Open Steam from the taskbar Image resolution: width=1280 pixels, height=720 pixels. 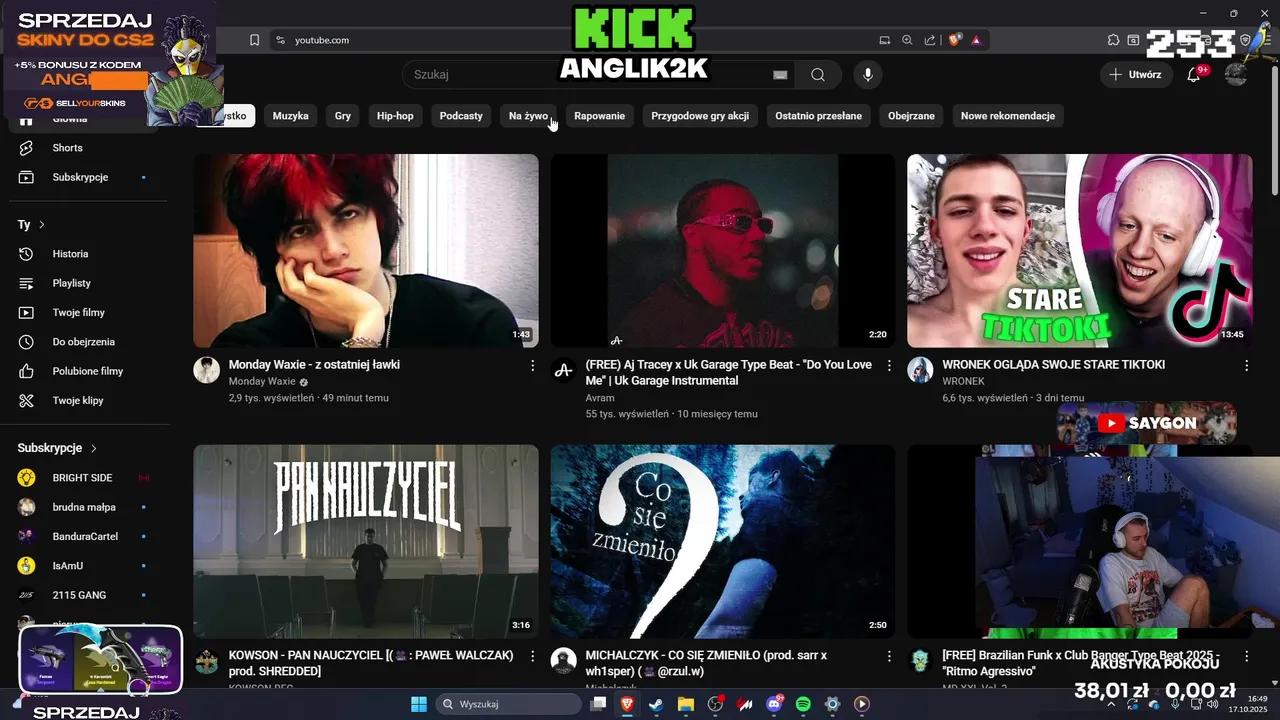click(656, 704)
